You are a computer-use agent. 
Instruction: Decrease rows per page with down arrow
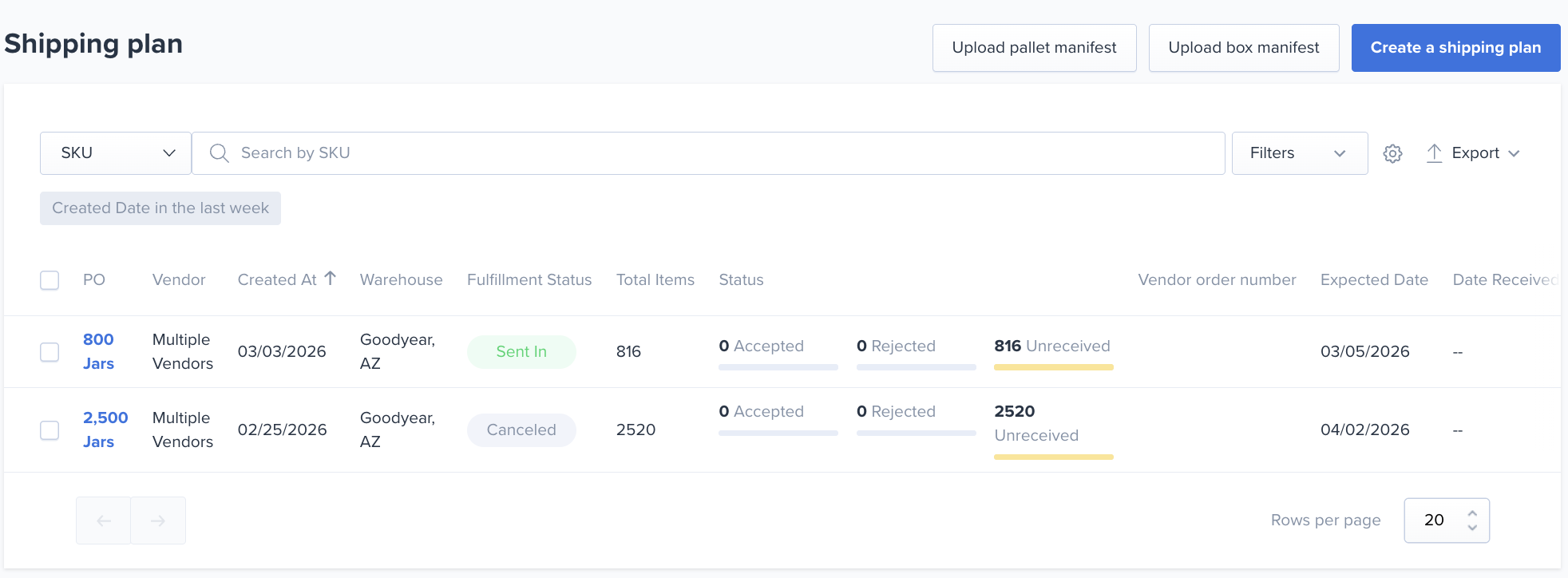pos(1472,527)
